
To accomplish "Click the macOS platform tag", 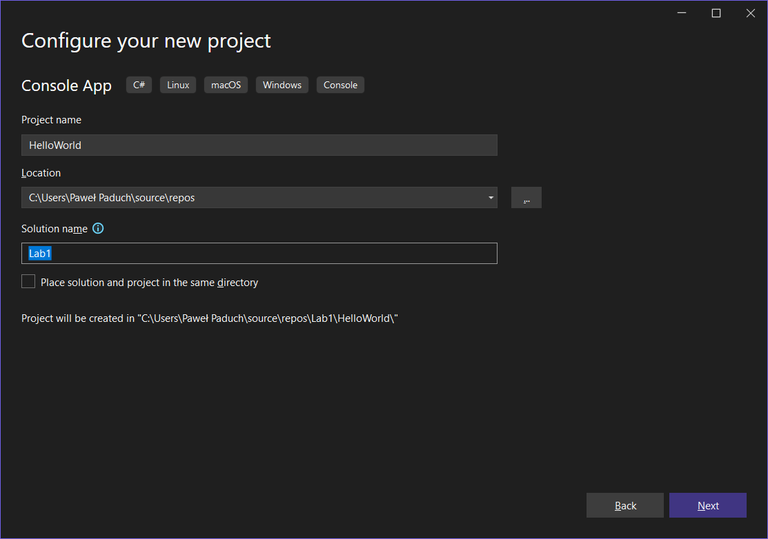I will 226,85.
